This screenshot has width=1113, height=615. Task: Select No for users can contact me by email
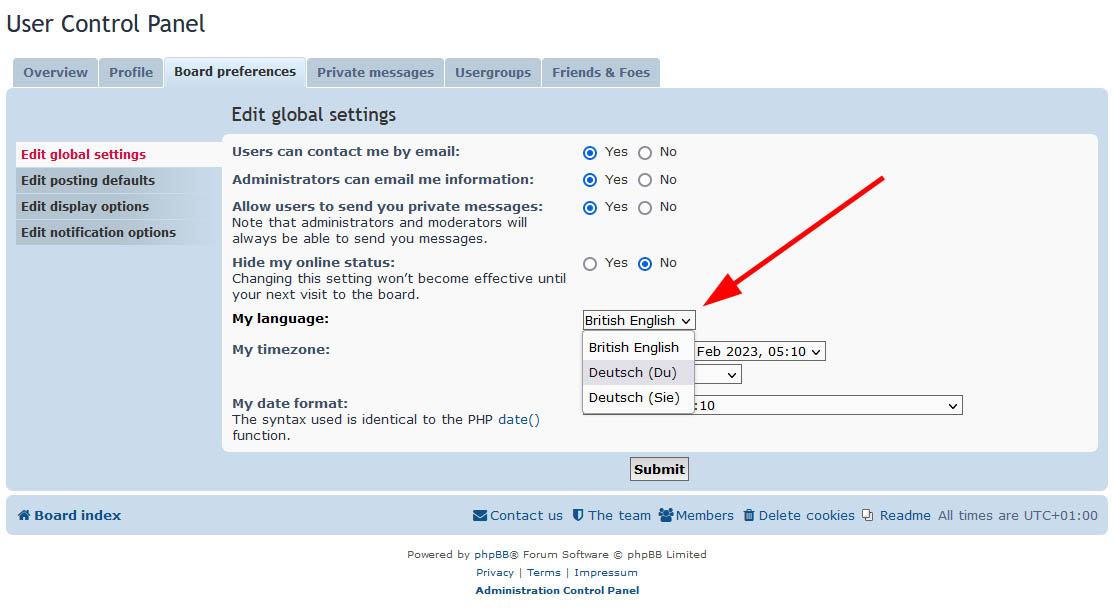[645, 153]
